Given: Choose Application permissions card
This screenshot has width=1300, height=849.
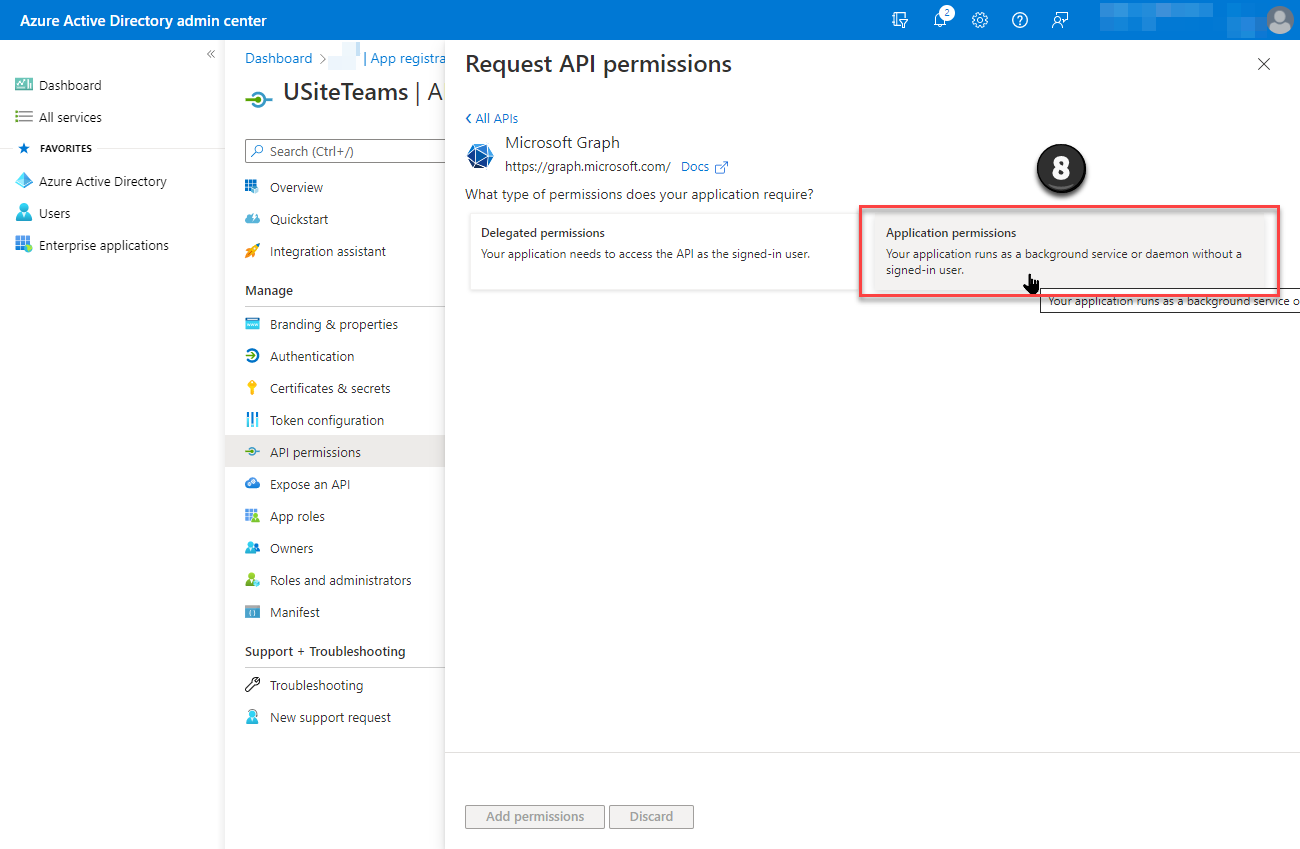Looking at the screenshot, I should coord(1069,251).
